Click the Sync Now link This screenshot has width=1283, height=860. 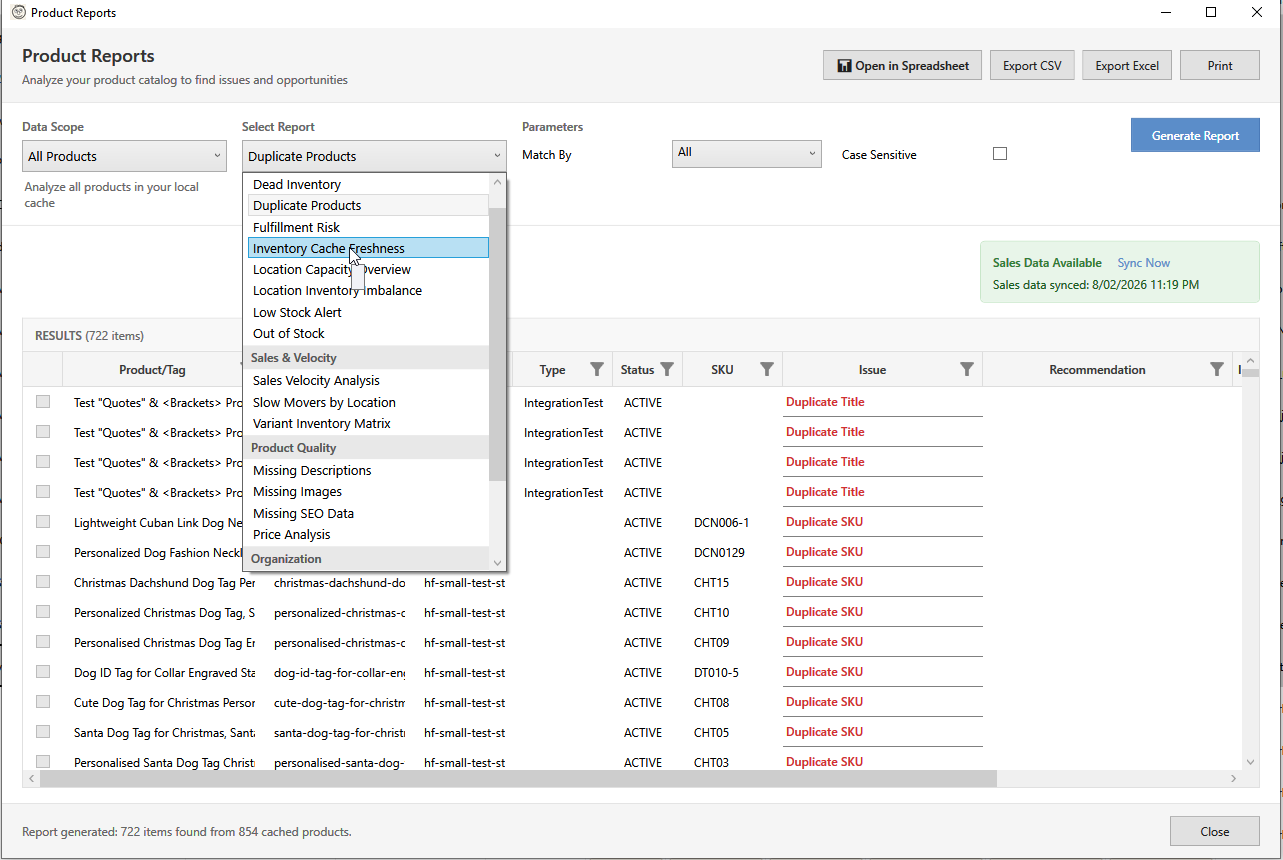coord(1143,262)
